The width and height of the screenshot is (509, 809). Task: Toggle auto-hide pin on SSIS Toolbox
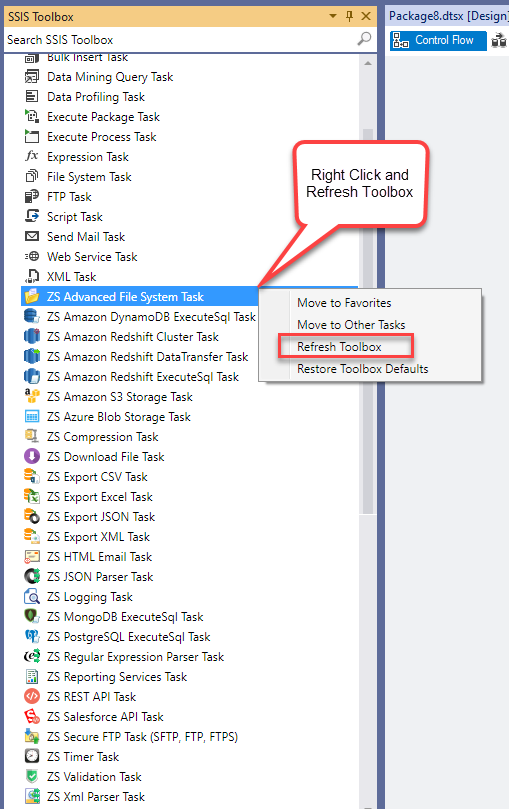[x=350, y=17]
